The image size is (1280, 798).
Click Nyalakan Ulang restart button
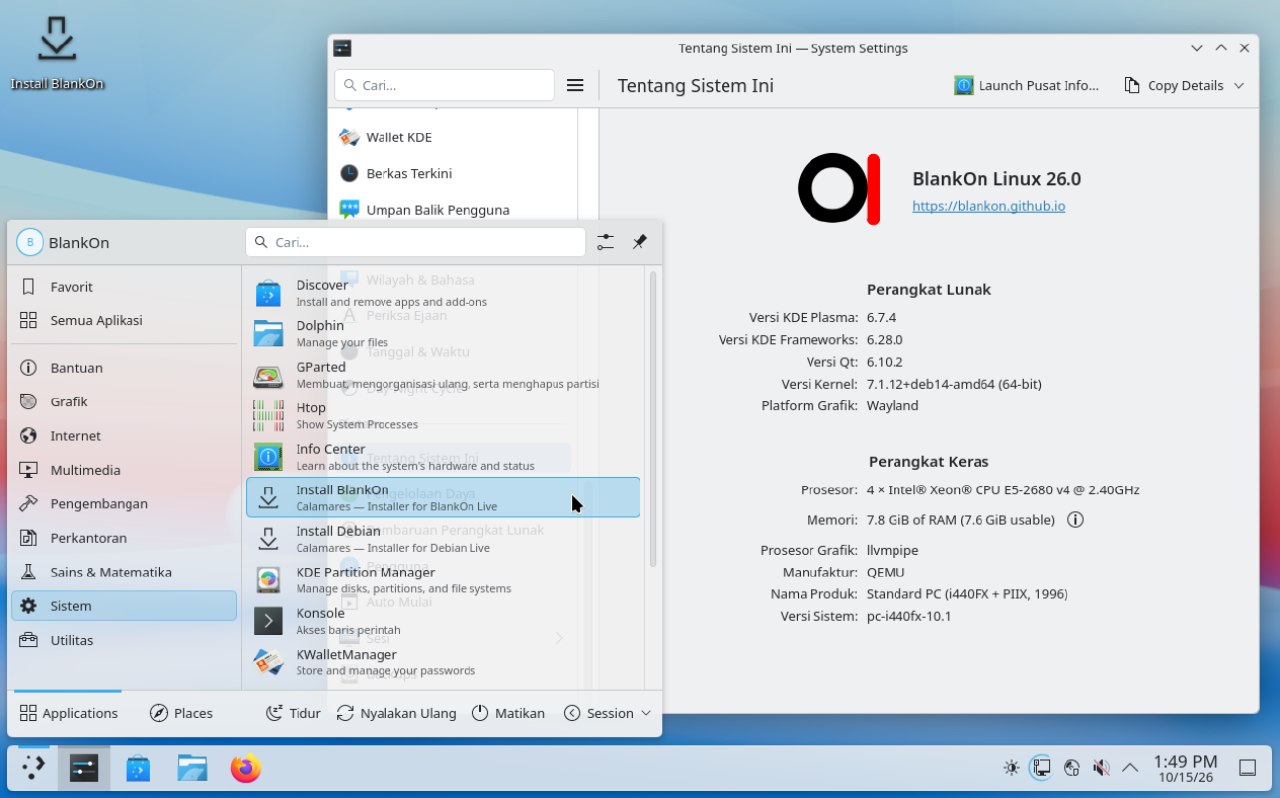pos(397,713)
